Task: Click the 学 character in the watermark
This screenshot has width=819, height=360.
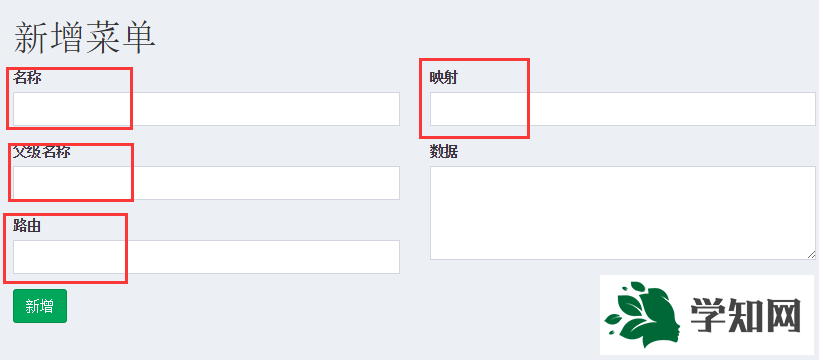Action: 709,316
